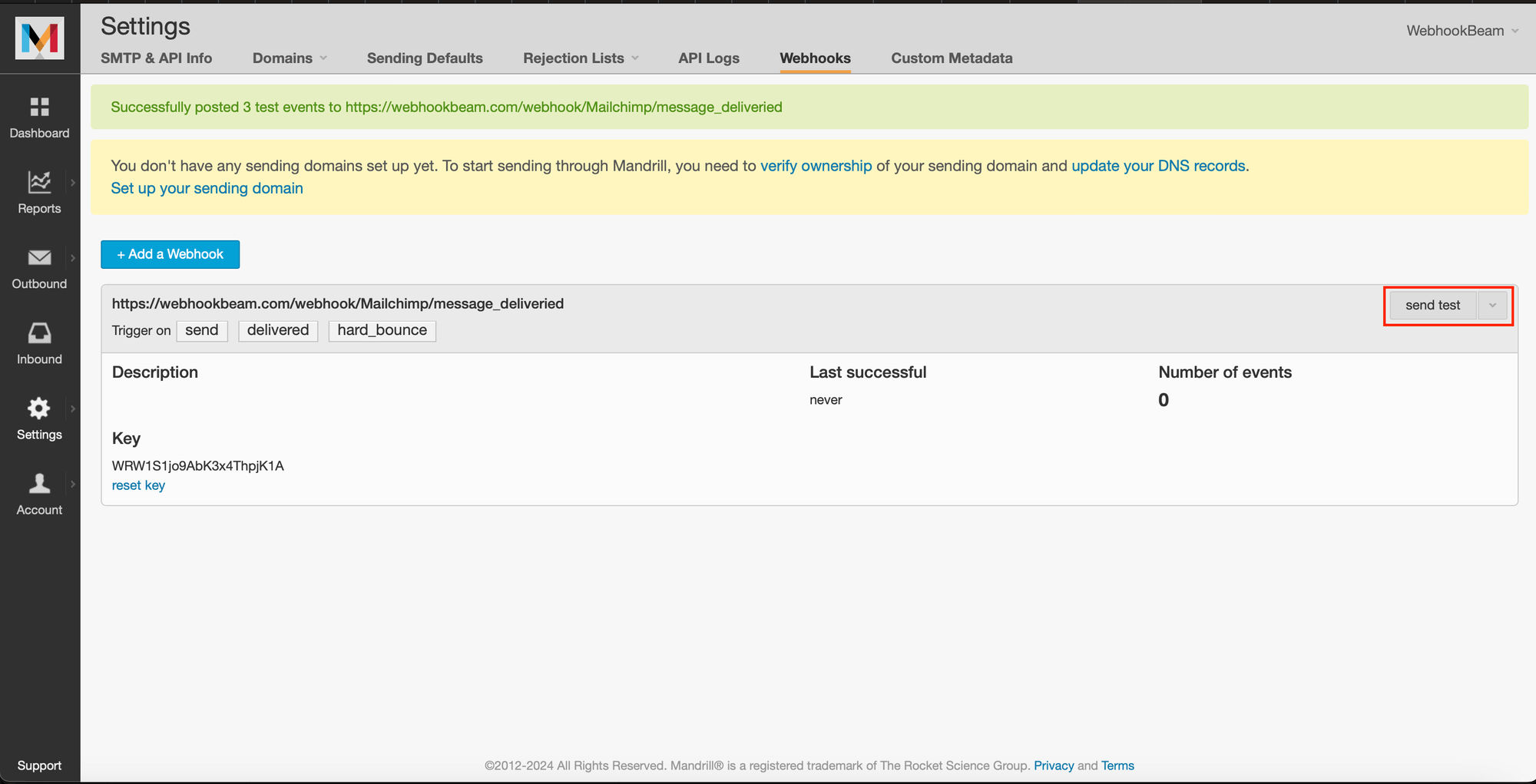Open the Sending Defaults tab
1536x784 pixels.
click(425, 58)
